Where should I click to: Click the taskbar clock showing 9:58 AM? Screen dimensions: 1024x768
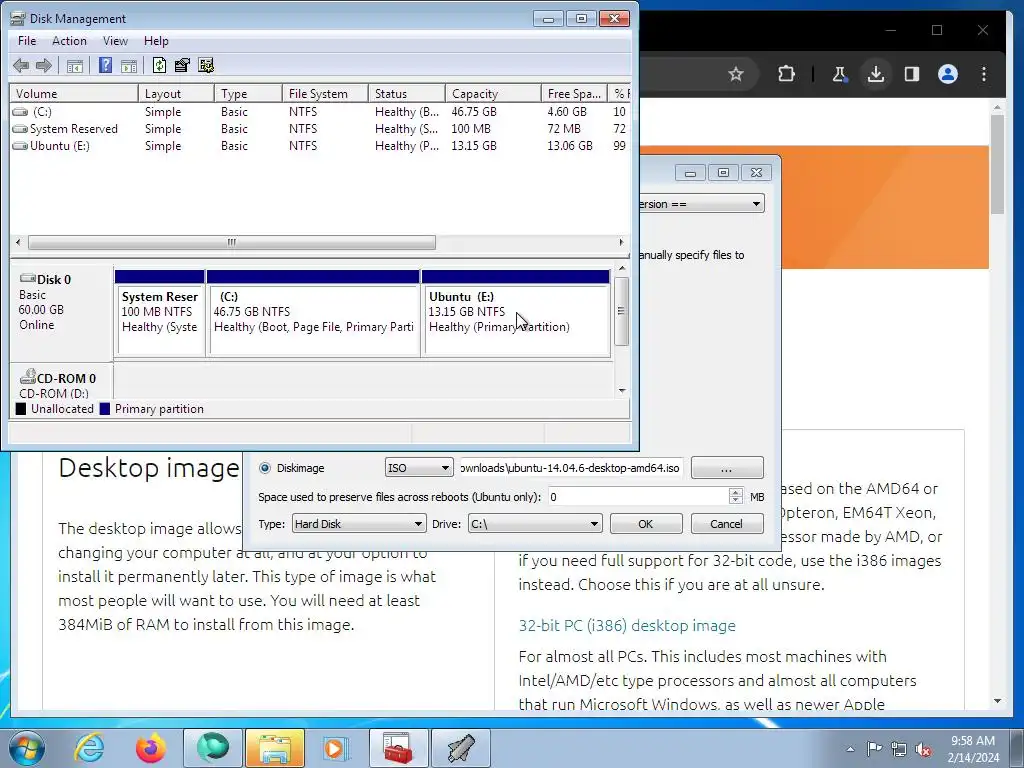pyautogui.click(x=973, y=748)
